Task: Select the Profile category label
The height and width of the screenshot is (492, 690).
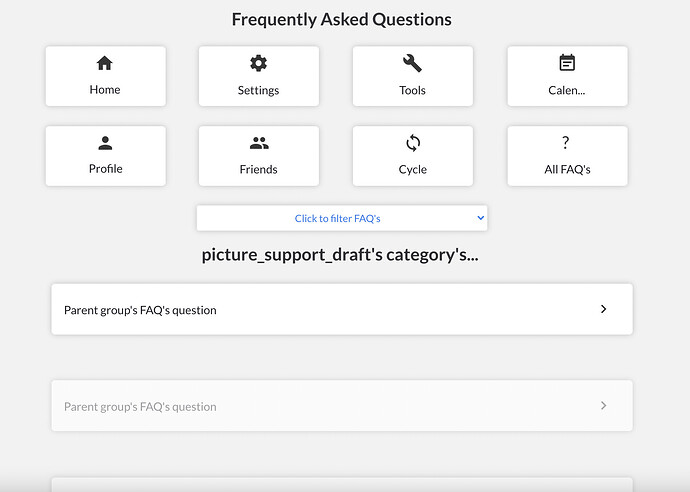Action: pos(106,169)
